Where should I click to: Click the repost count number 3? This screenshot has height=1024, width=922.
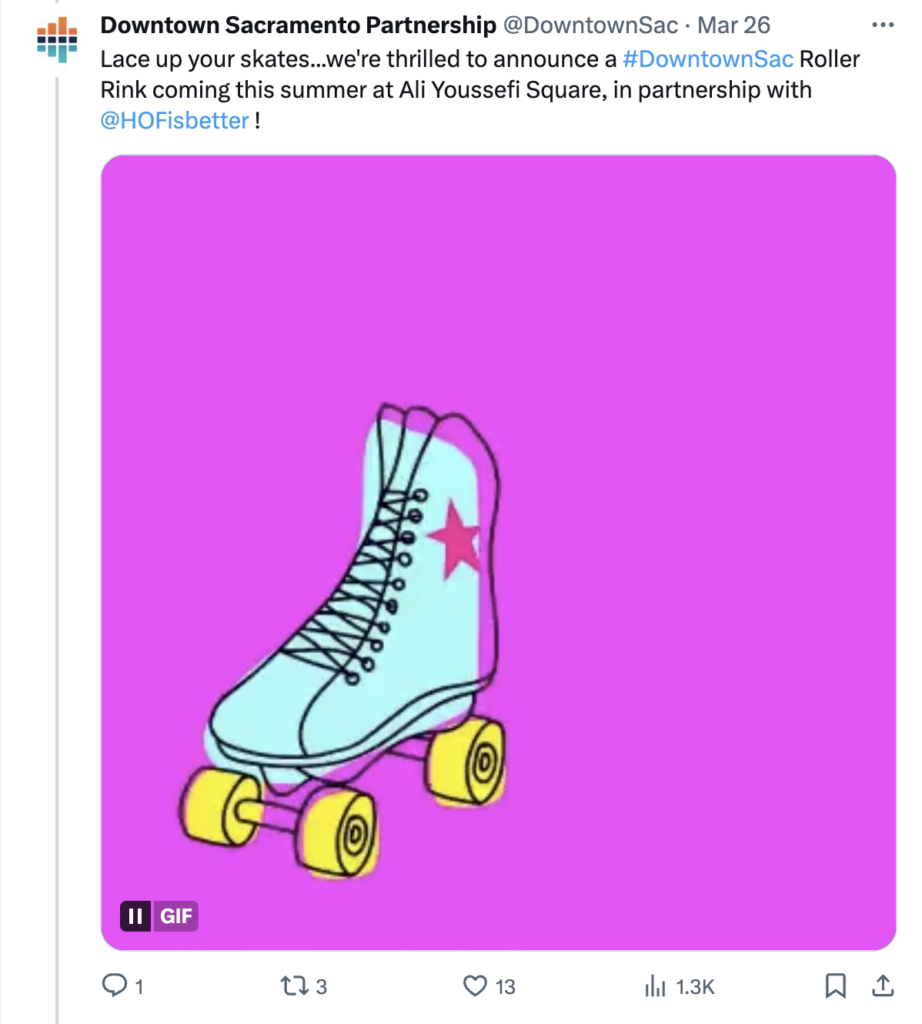click(321, 987)
